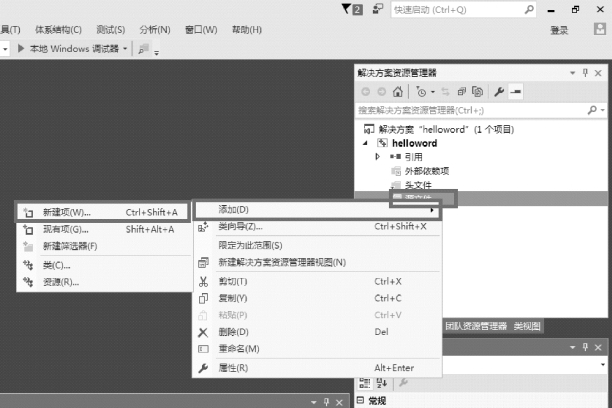
Task: Select the solution "helloword" node
Action: 439,129
